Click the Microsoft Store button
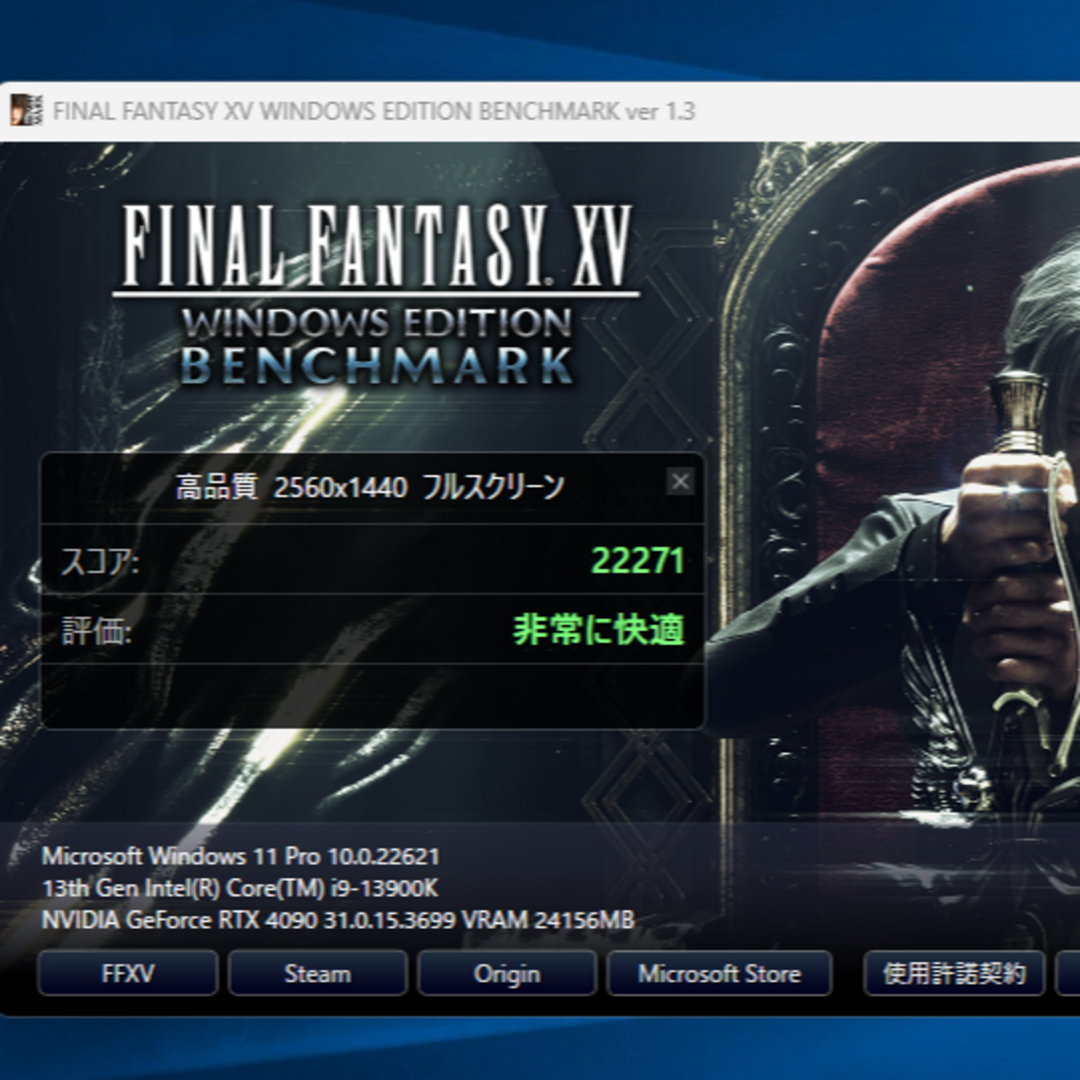This screenshot has width=1080, height=1080. click(x=719, y=973)
